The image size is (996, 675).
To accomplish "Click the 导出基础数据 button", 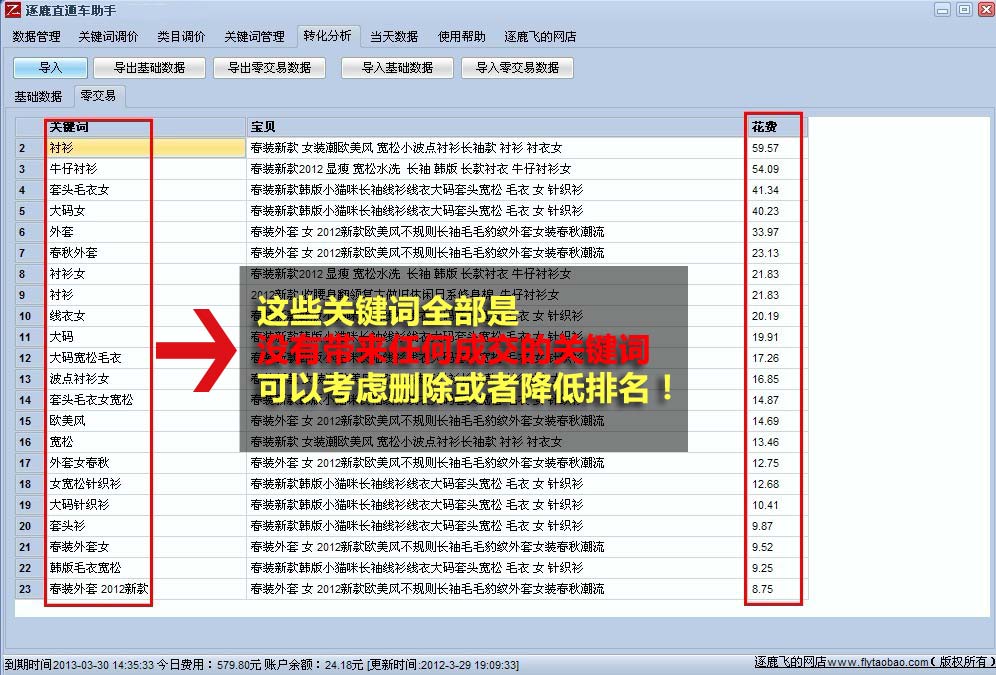I will (x=149, y=67).
